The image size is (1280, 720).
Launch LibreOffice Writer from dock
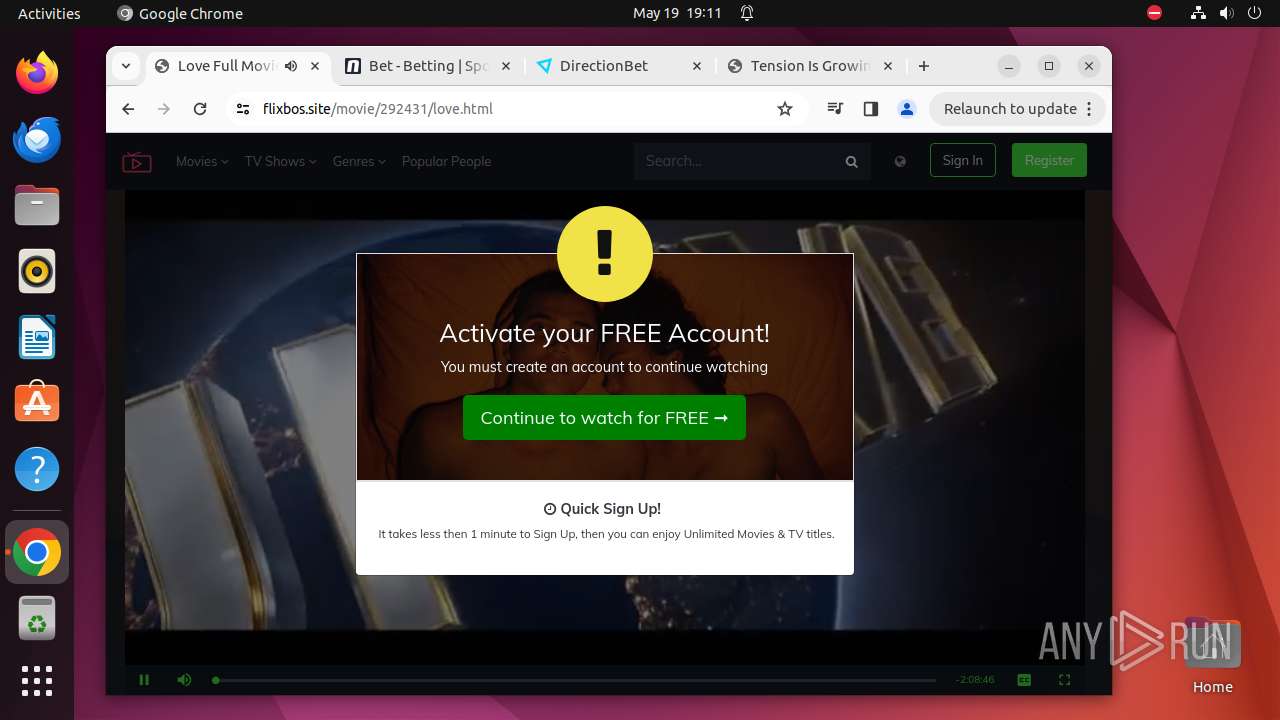point(37,337)
